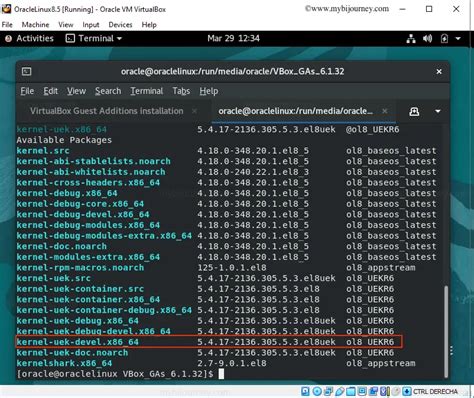Open the terminal Tabs menu
This screenshot has height=398, width=474.
(x=181, y=91)
